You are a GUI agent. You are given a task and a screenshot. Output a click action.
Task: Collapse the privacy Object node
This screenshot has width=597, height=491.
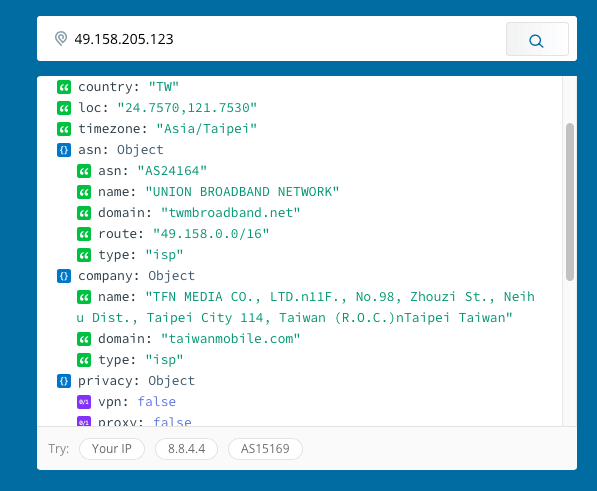pyautogui.click(x=64, y=381)
